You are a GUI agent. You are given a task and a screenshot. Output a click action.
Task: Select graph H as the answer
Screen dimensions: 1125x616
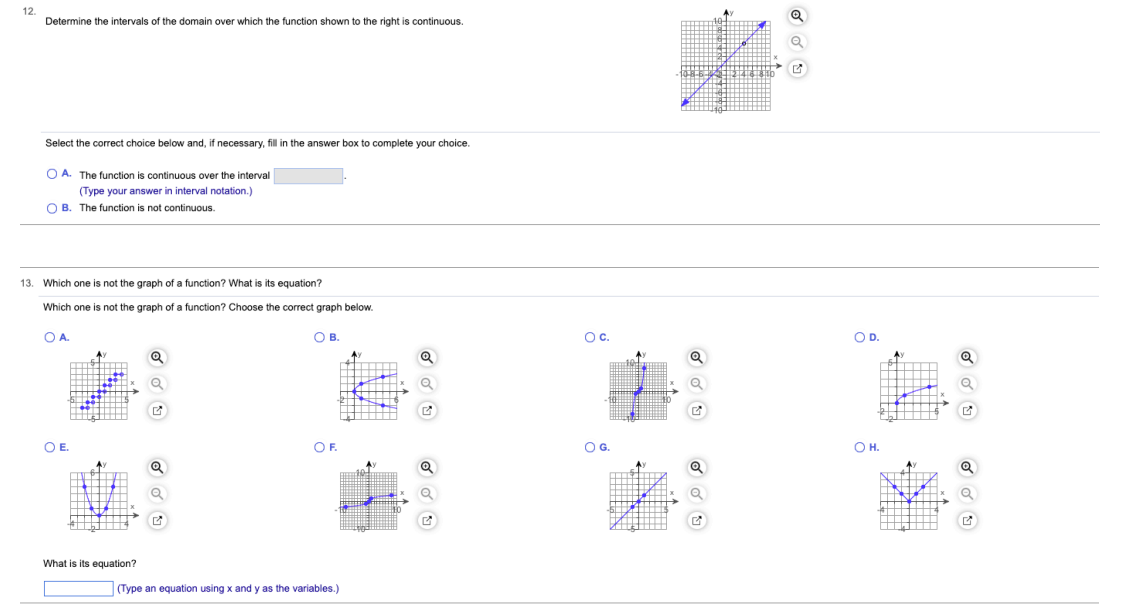pos(859,447)
